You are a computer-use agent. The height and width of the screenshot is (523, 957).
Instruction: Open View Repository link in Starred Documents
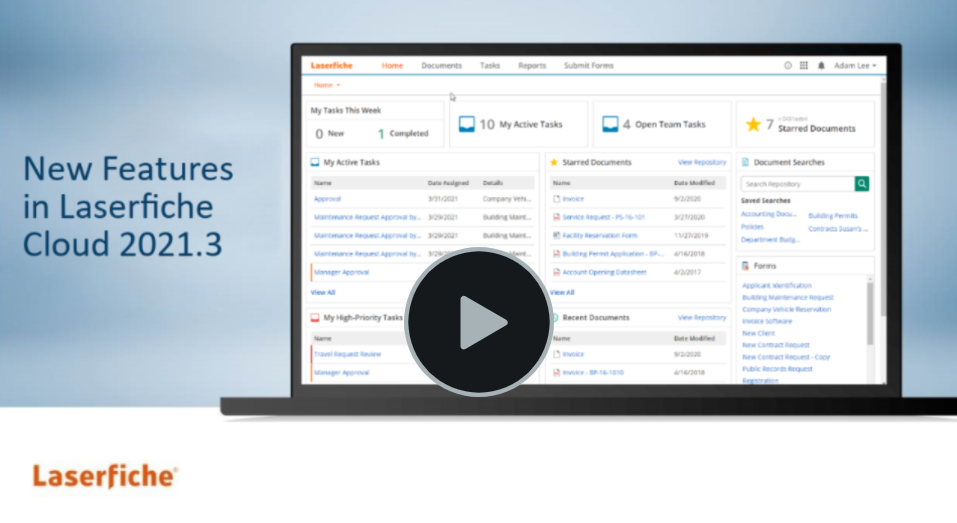[702, 162]
